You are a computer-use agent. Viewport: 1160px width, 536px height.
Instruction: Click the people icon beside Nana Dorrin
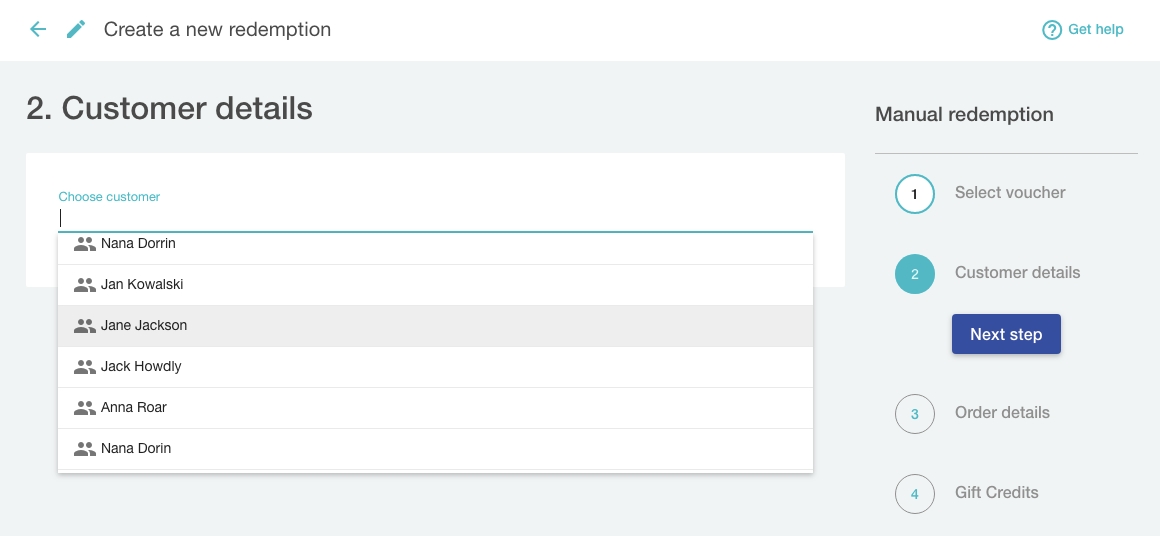pyautogui.click(x=85, y=244)
